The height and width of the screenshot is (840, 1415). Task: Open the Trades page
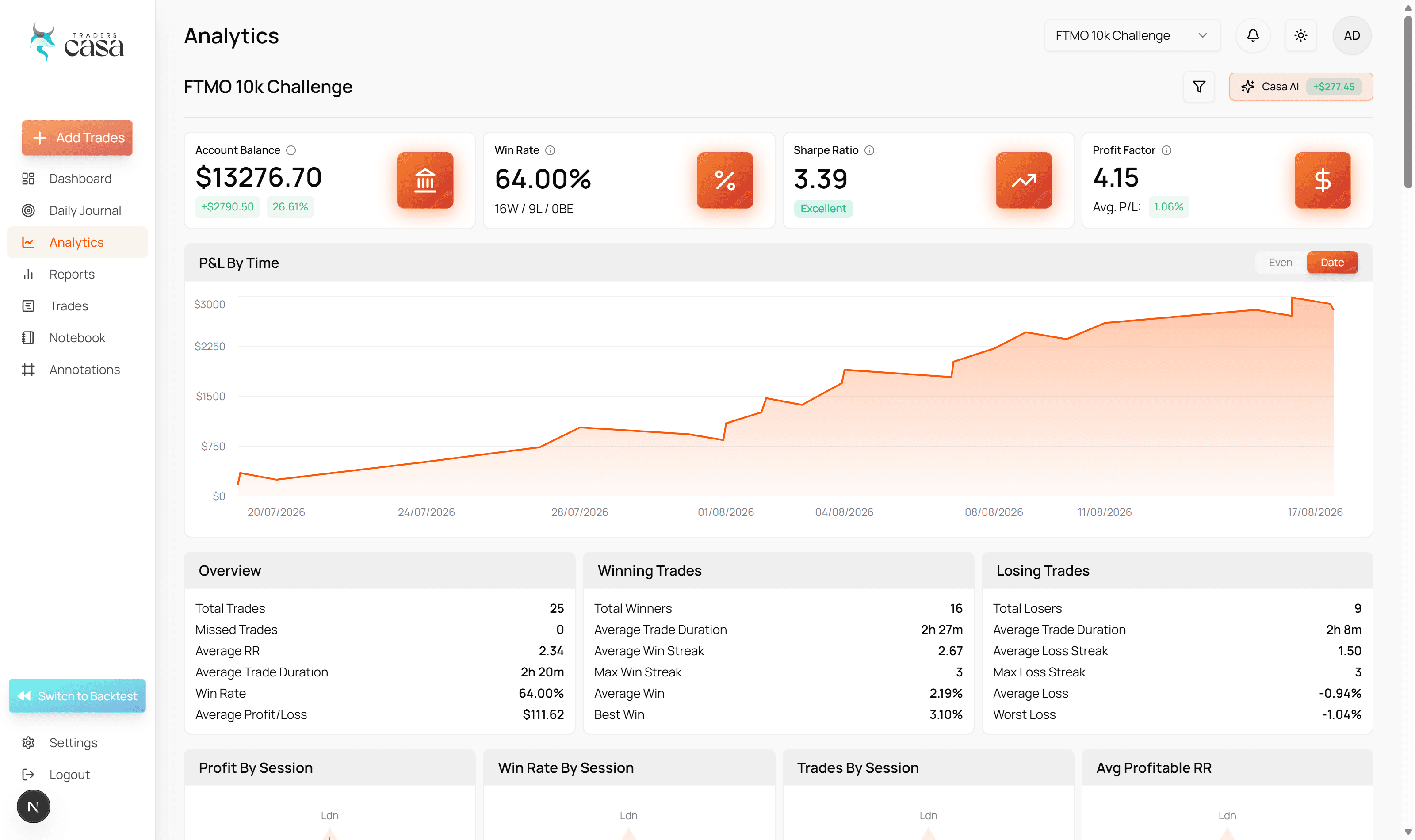[77, 306]
